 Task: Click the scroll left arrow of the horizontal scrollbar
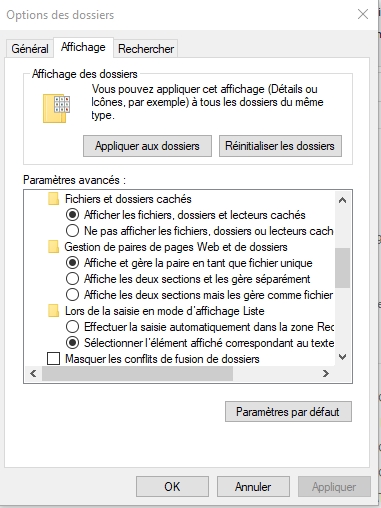(x=33, y=373)
